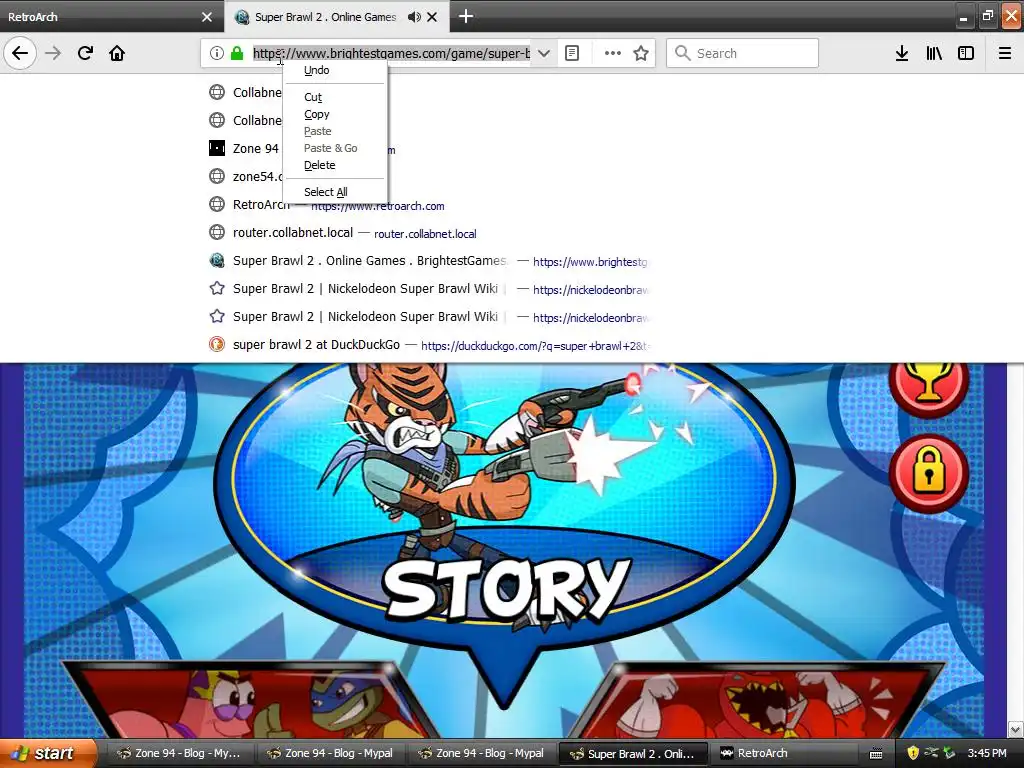
Task: Mute the Super Brawl 2 tab audio
Action: pos(414,17)
